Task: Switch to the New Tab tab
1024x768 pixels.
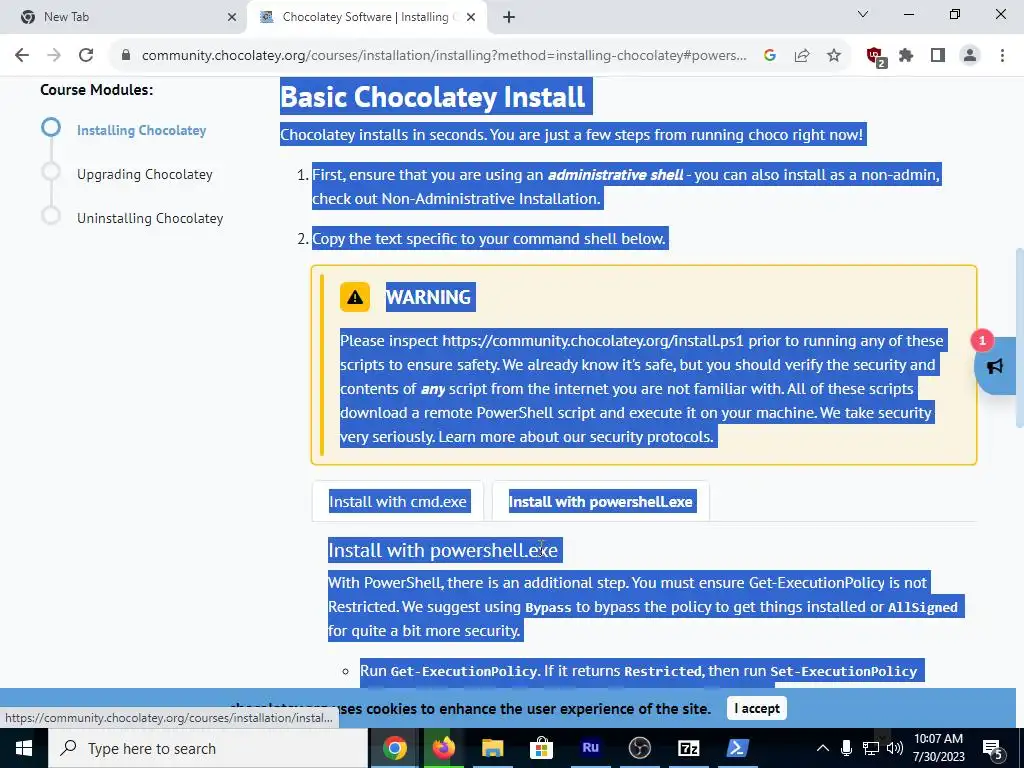Action: coord(124,18)
